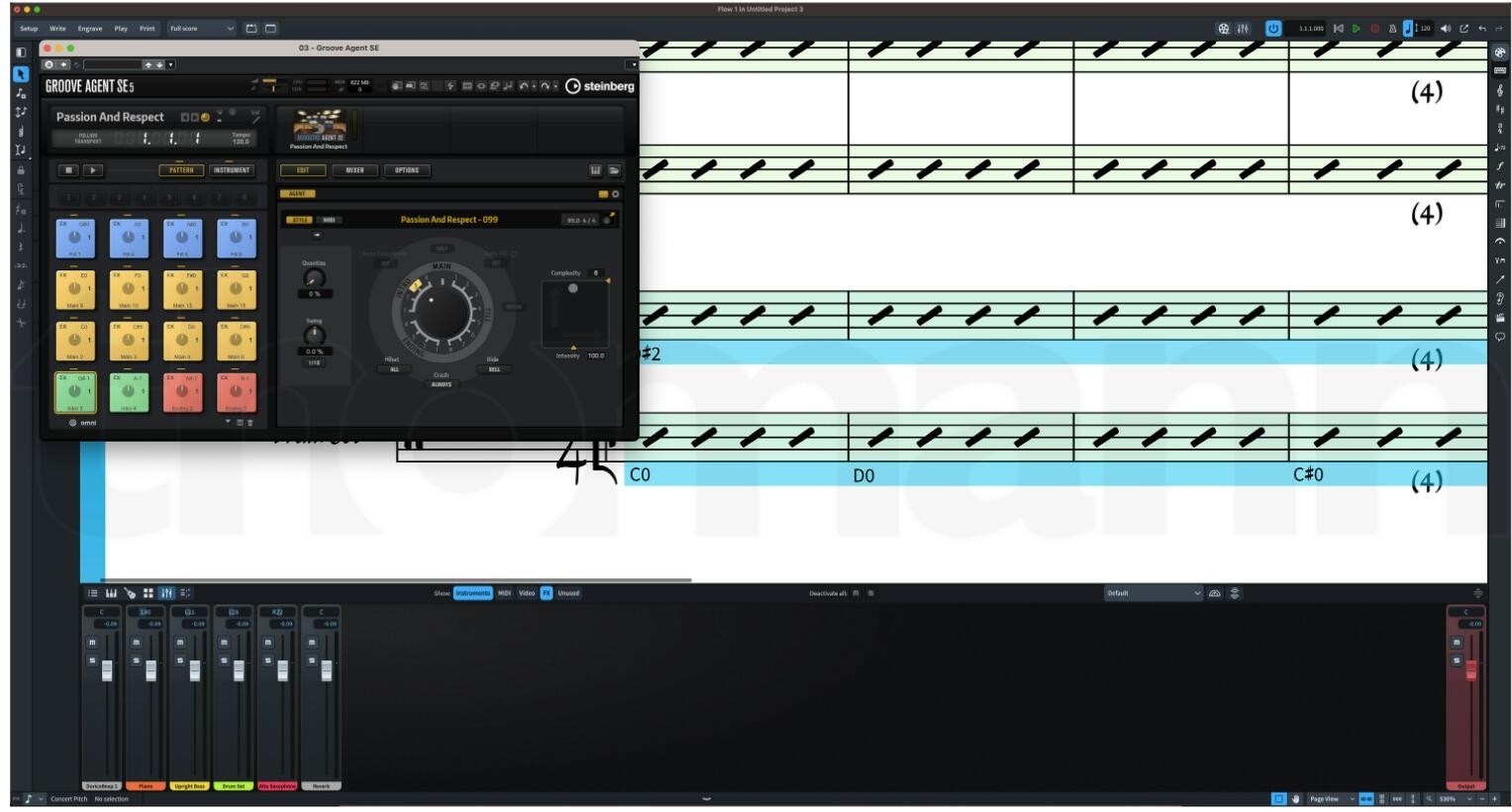Go to Print mode tab
Viewport: 1512px width, 812px height.
tap(147, 29)
